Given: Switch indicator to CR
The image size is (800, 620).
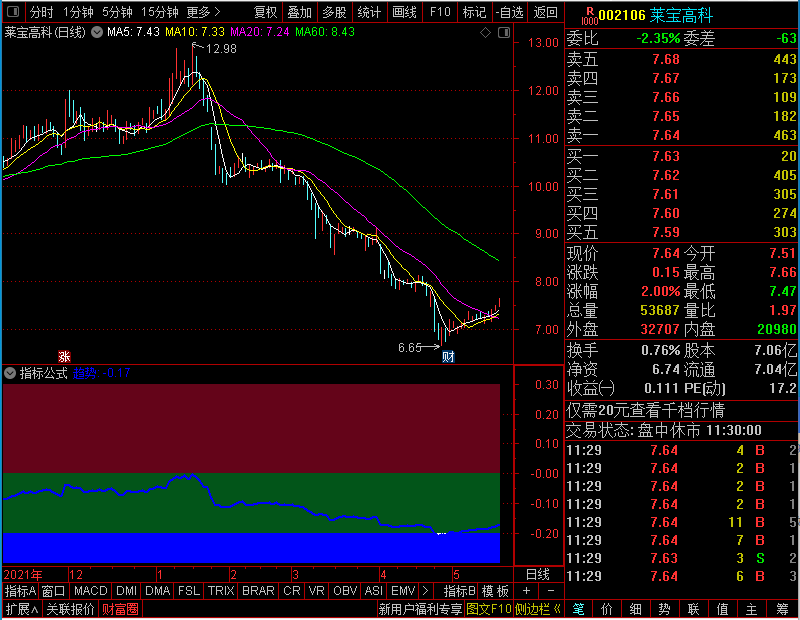Looking at the screenshot, I should pos(292,591).
